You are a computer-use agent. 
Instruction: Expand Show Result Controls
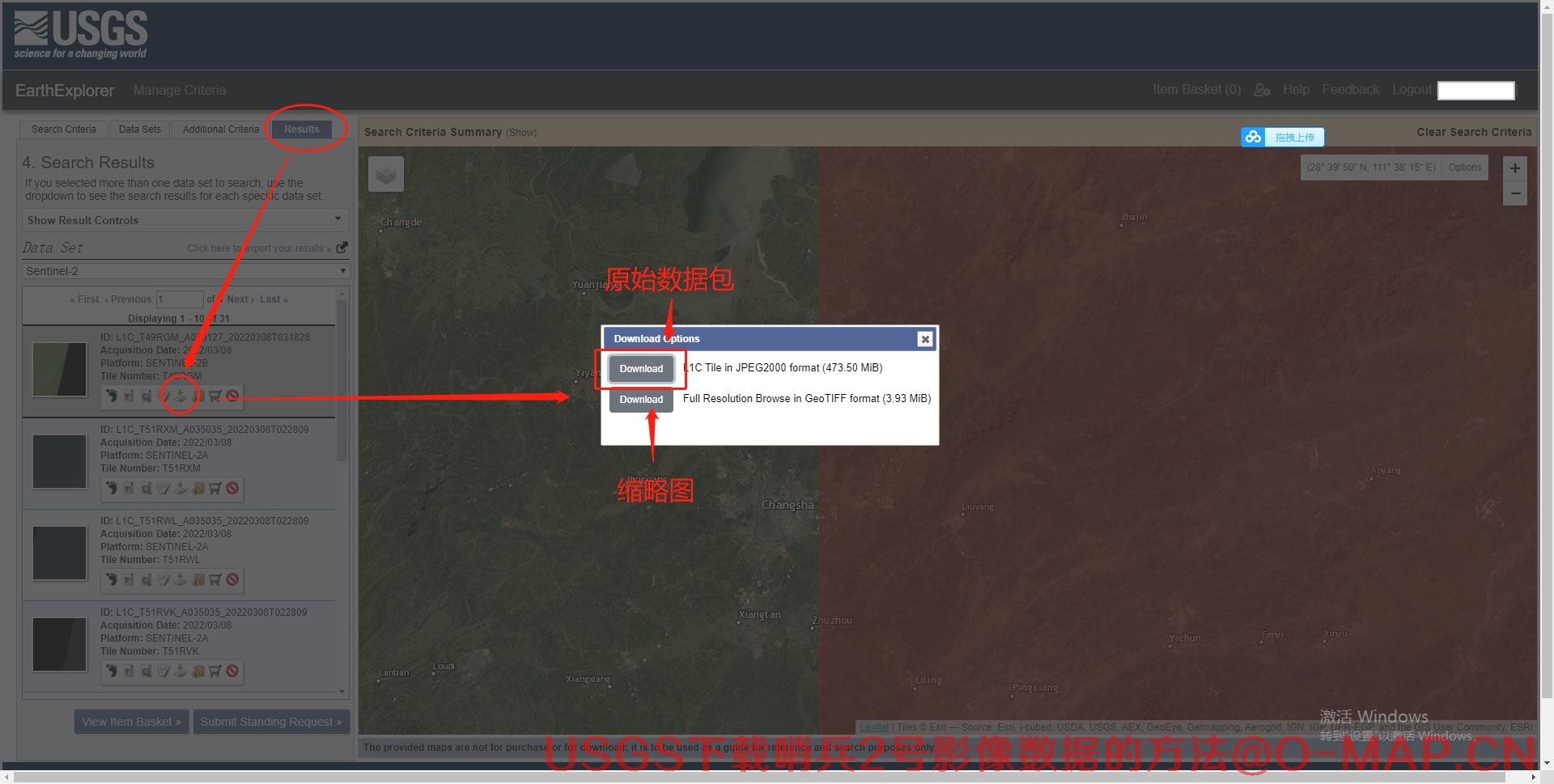185,220
